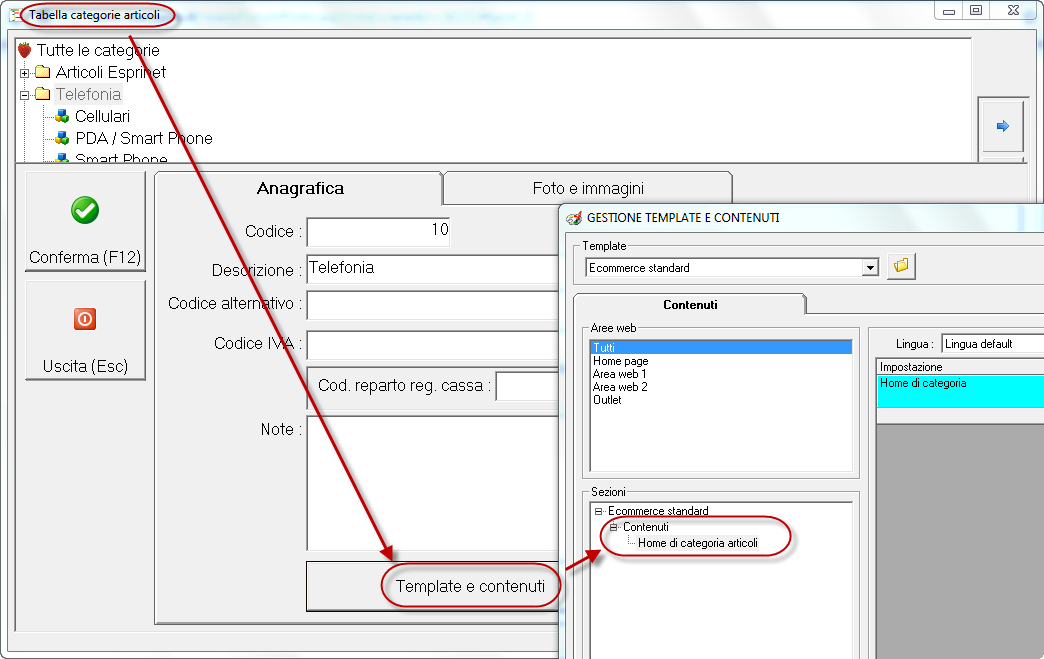Screen dimensions: 1044x659
Task: Click the Home di categoria highlighted row
Action: click(x=960, y=391)
